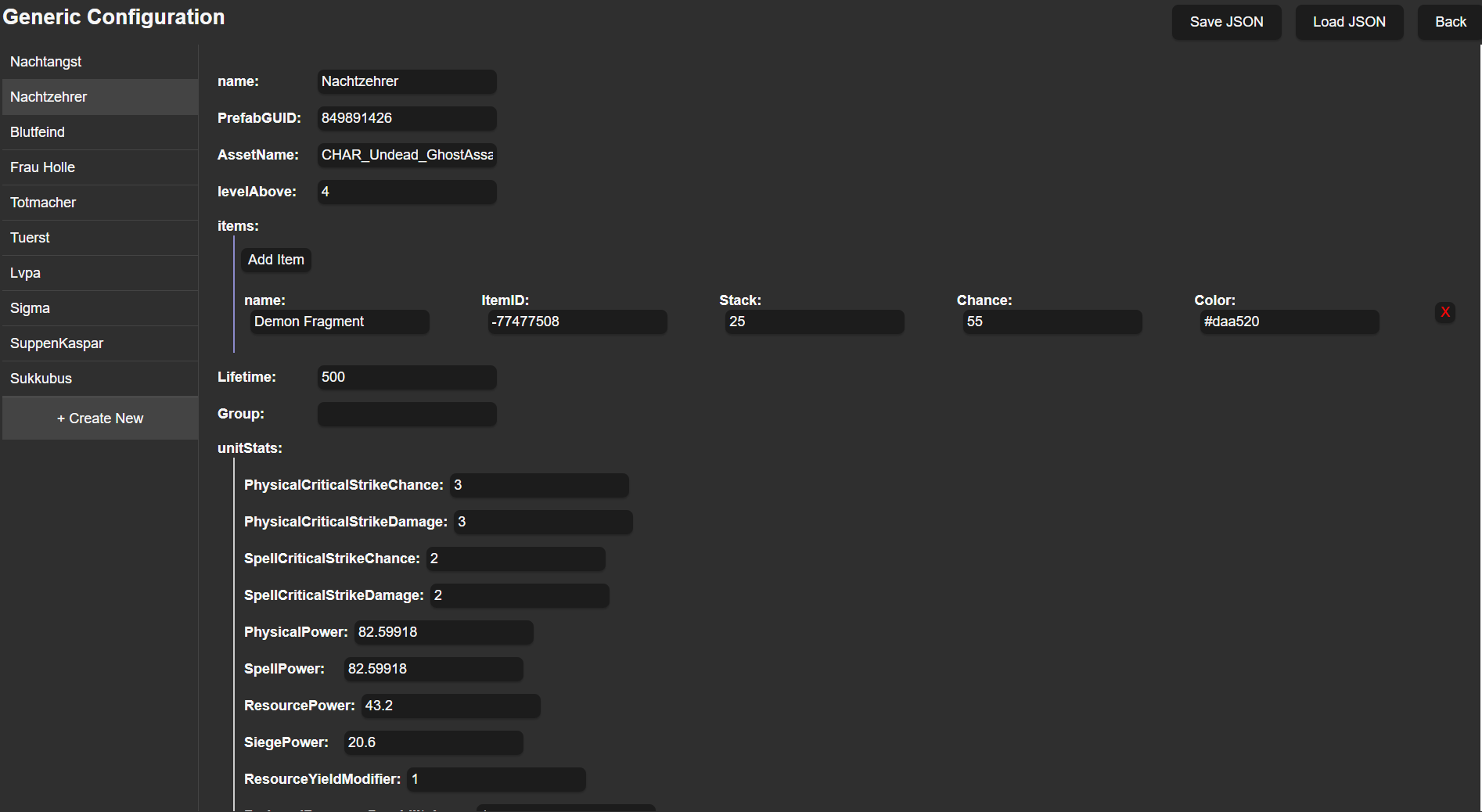Edit the Color field #daa520
This screenshot has width=1482, height=812.
[x=1290, y=322]
